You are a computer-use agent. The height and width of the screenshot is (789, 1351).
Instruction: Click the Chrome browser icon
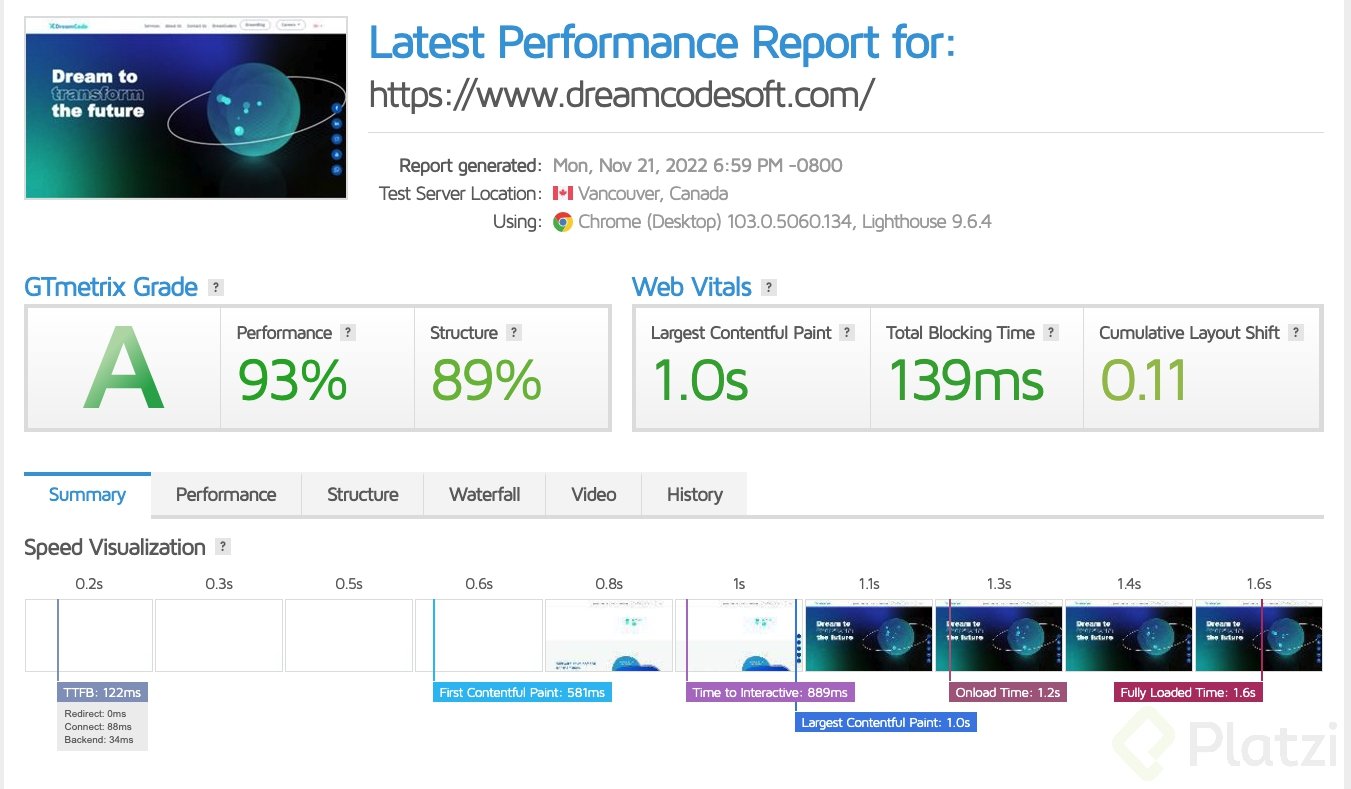tap(563, 222)
